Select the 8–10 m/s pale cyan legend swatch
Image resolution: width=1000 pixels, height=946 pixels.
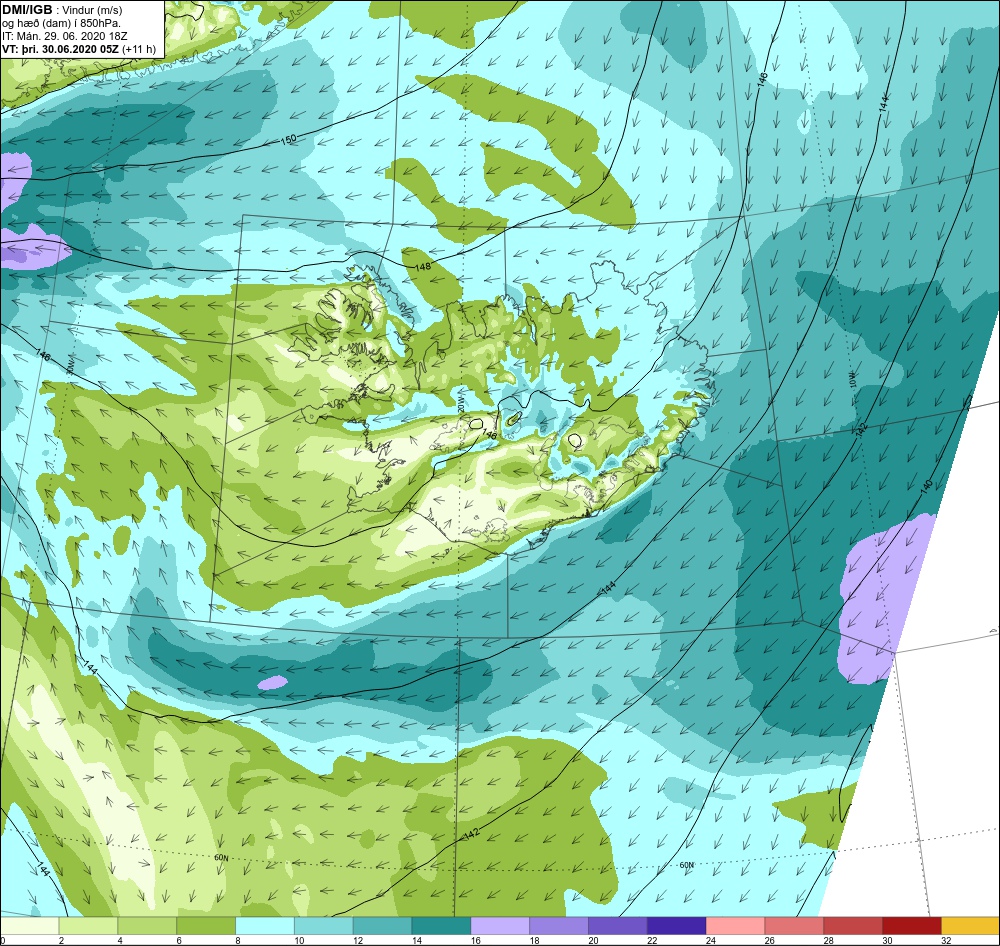265,926
